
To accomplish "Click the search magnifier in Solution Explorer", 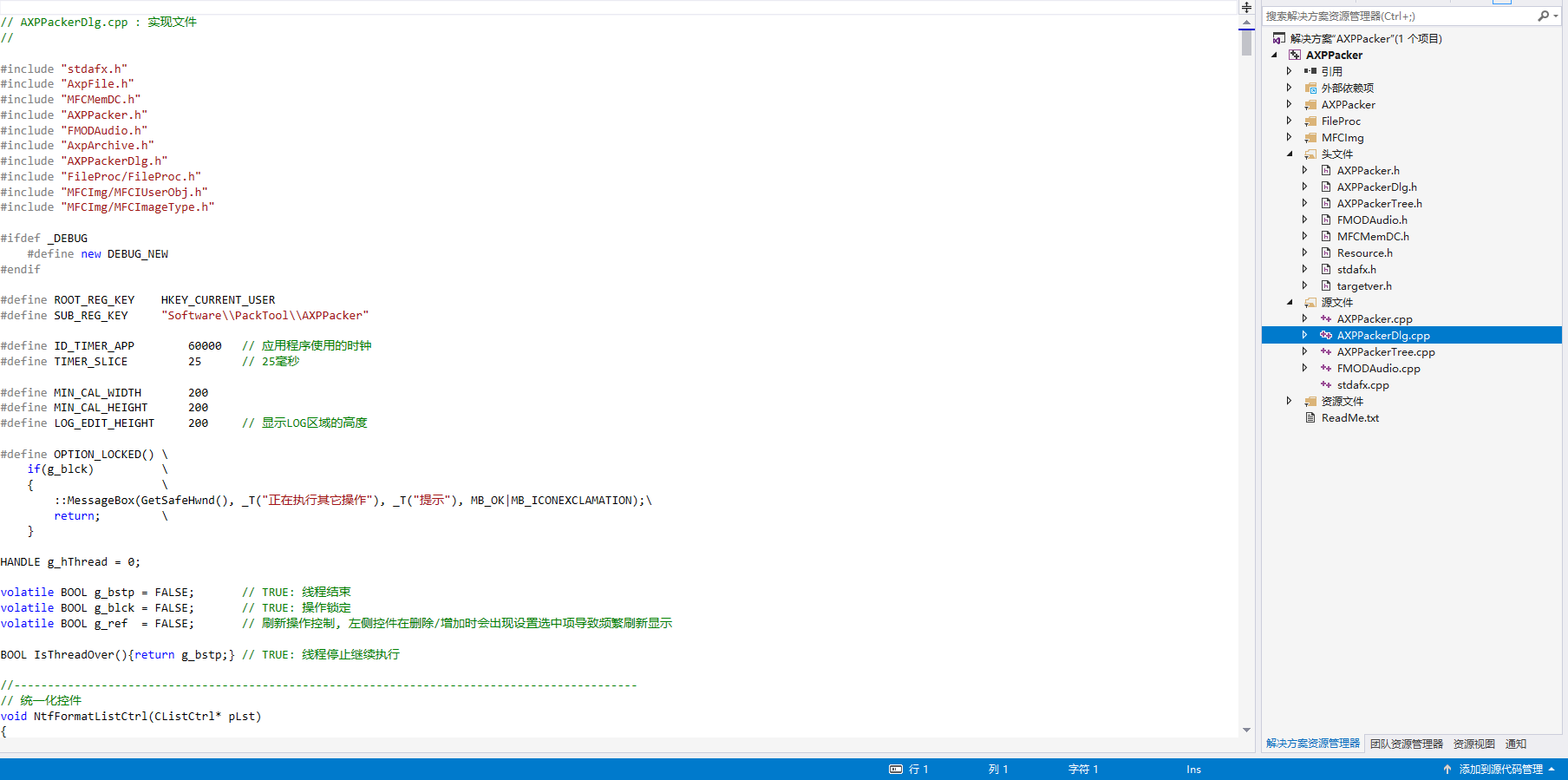I will click(x=1543, y=16).
